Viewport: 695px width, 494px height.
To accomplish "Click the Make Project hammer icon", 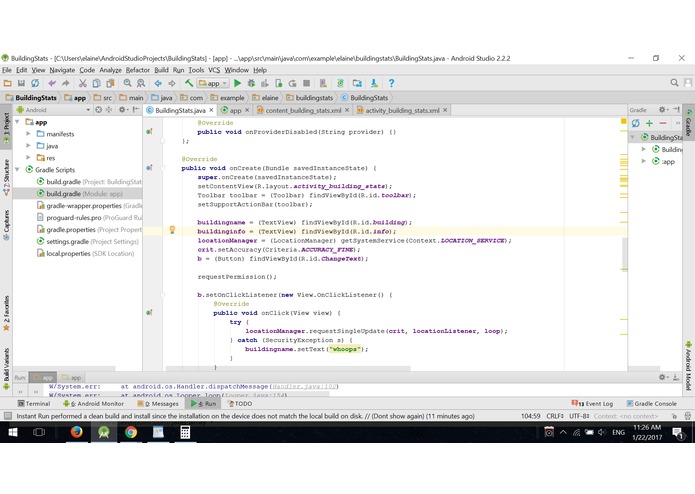I will [189, 83].
